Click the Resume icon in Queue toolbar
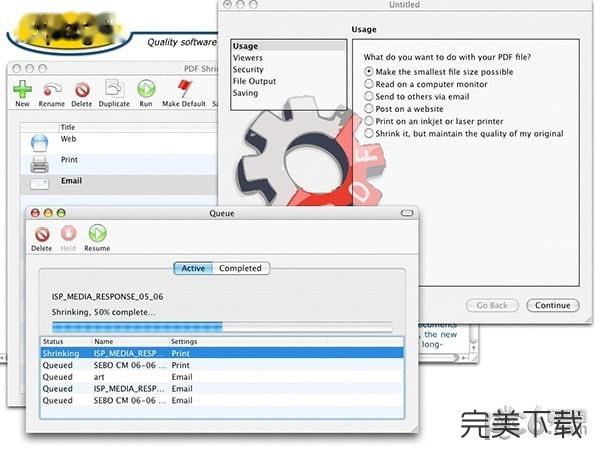Viewport: 600px width, 452px height. pyautogui.click(x=98, y=233)
